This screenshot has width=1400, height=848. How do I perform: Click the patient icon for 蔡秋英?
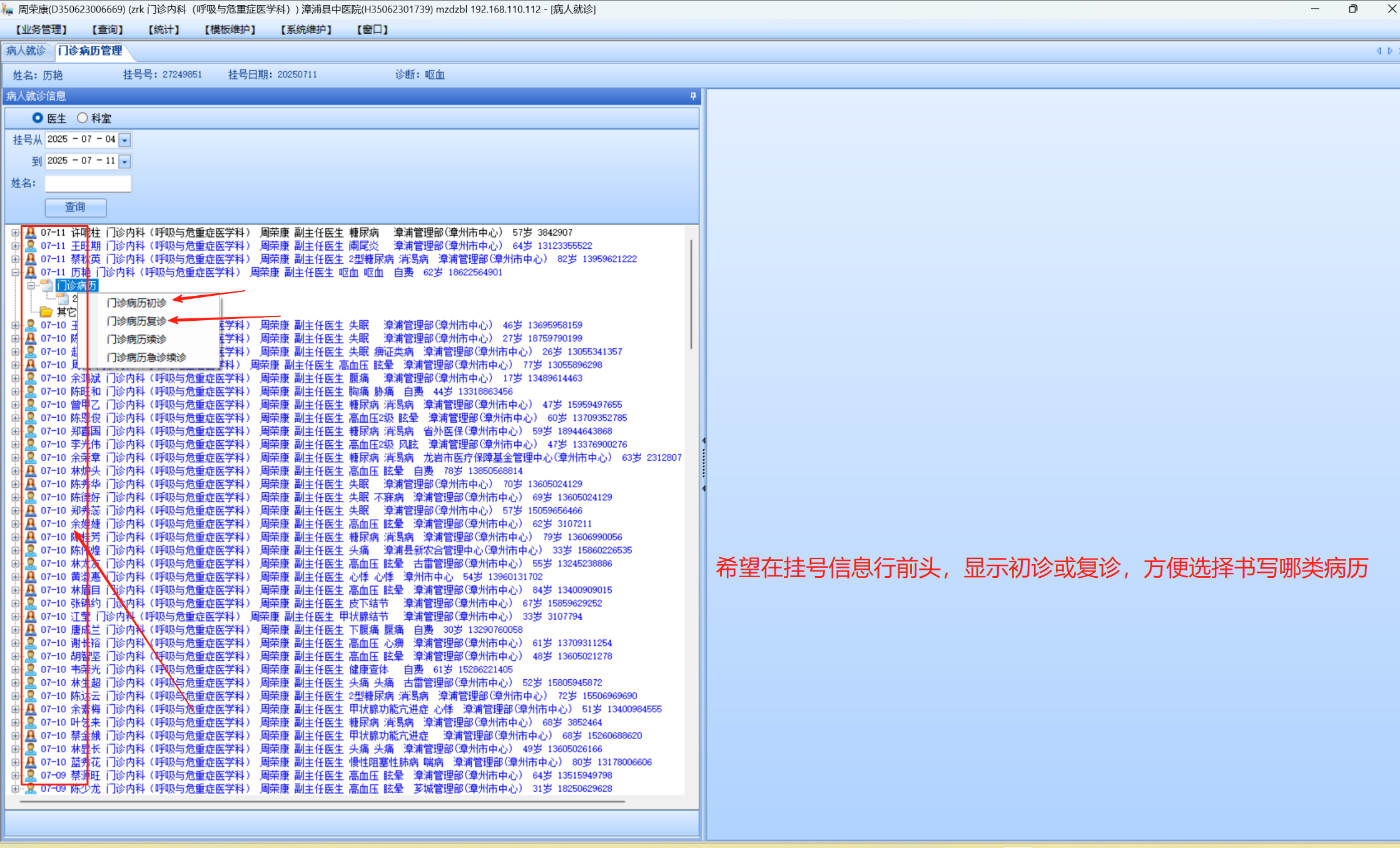point(30,259)
